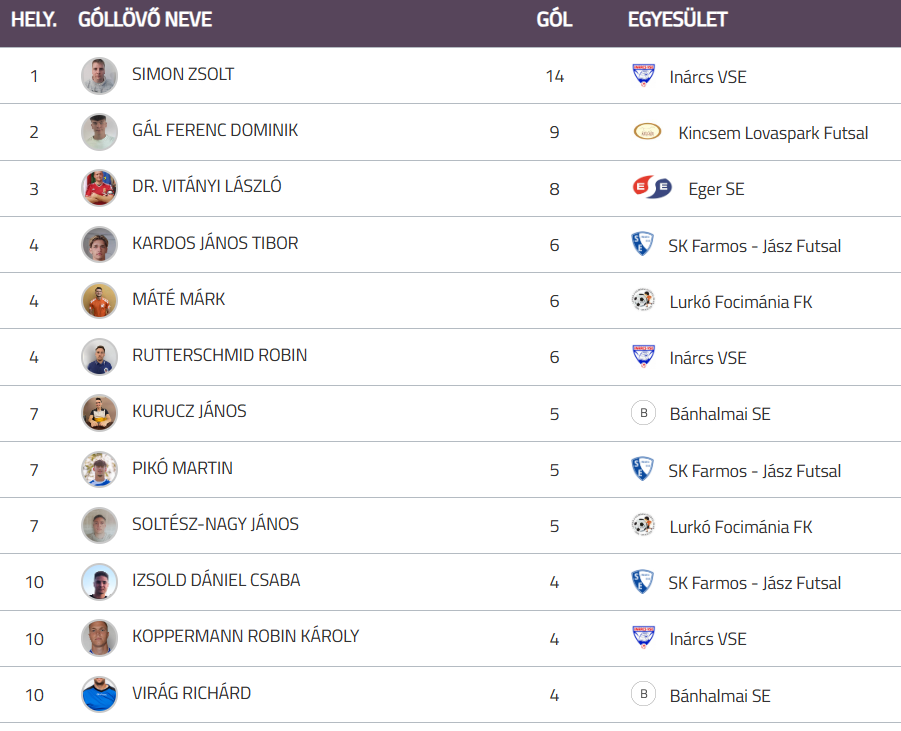Open Máté Márk's avatar picture
This screenshot has width=901, height=731.
coord(99,300)
